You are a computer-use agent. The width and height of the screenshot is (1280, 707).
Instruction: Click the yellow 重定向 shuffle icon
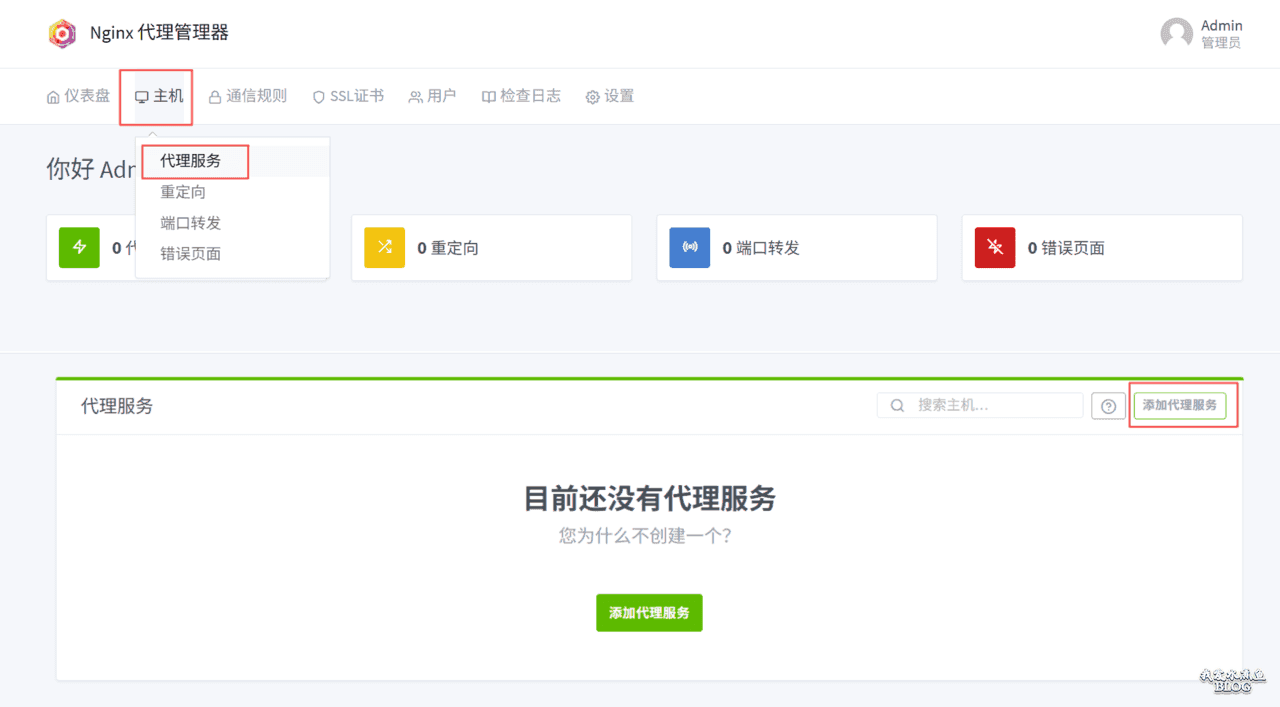[384, 248]
